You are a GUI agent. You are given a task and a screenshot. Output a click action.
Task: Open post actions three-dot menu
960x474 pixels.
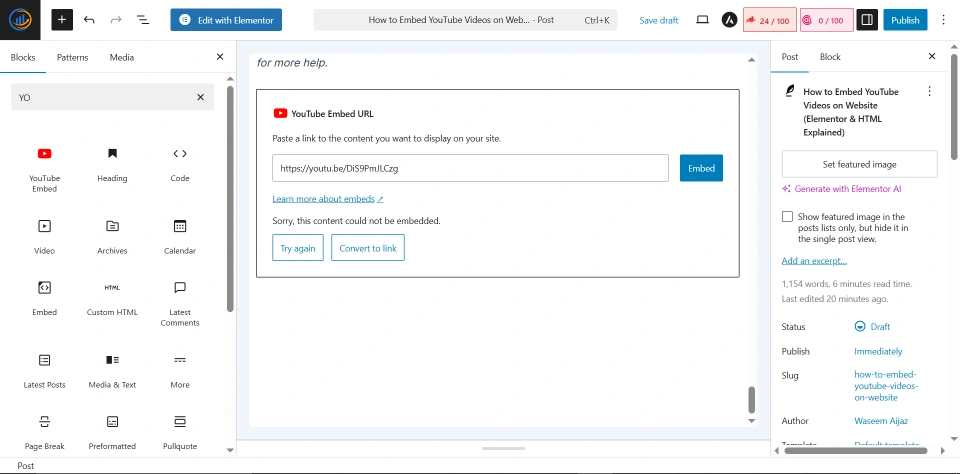(x=929, y=91)
